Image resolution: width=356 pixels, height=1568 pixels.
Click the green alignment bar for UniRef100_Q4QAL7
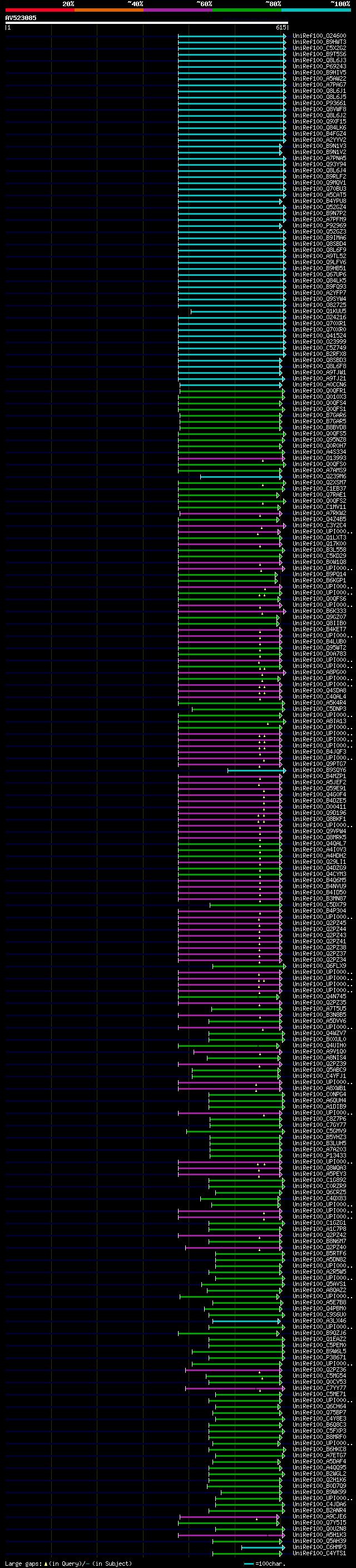click(x=230, y=844)
